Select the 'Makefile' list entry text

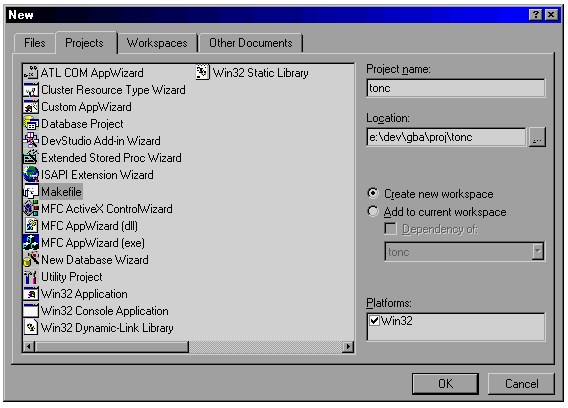pos(62,192)
